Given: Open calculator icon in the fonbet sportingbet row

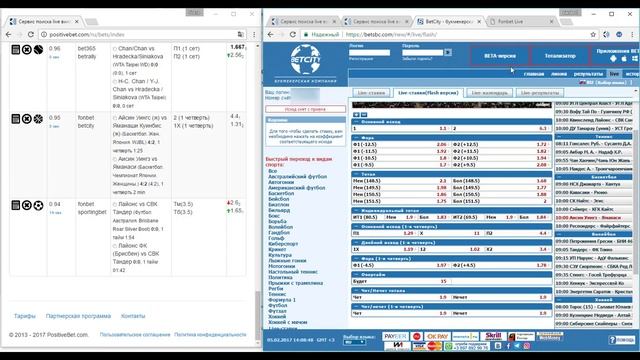Looking at the screenshot, I should [16, 205].
